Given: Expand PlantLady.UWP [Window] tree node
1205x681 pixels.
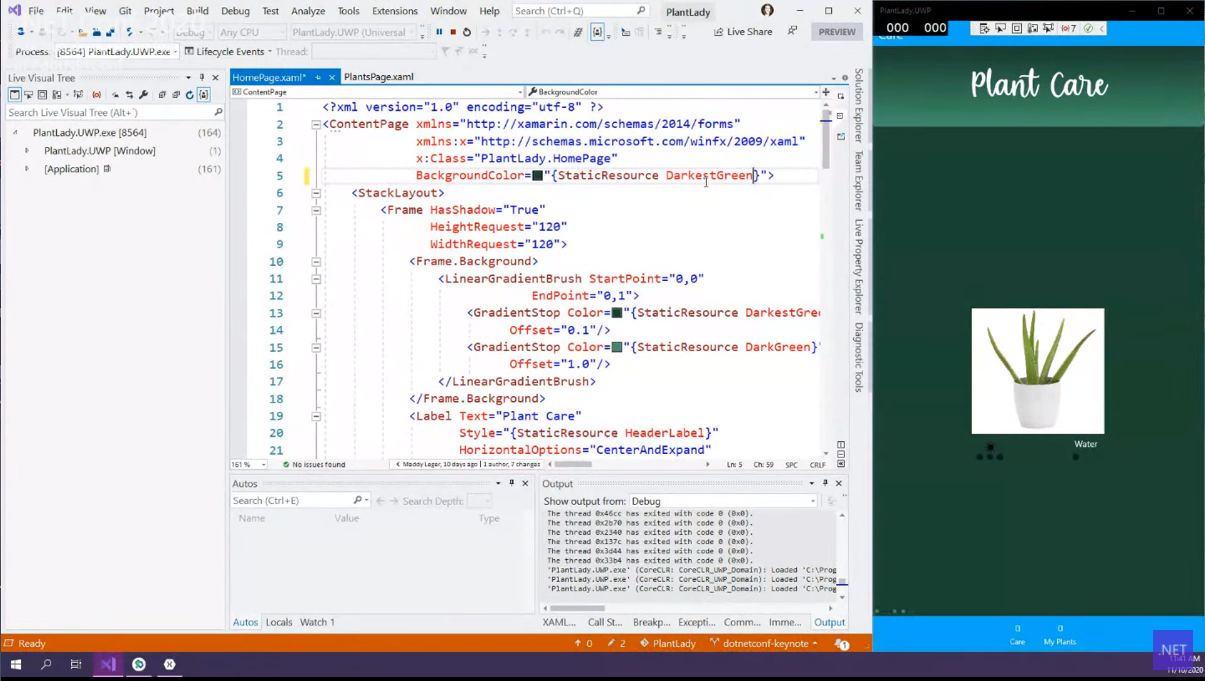Looking at the screenshot, I should point(27,151).
